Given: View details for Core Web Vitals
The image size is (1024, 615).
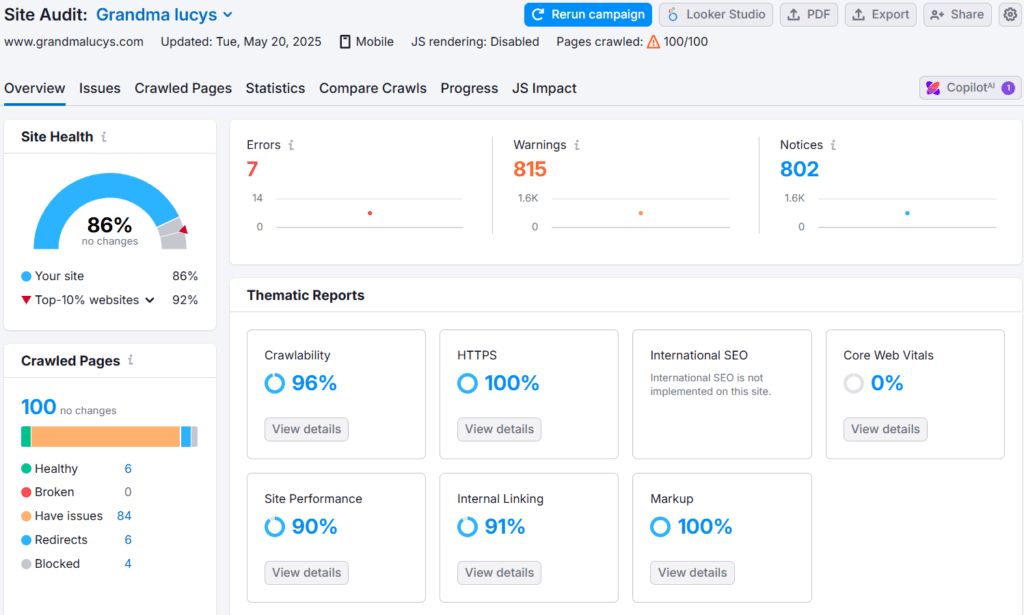Looking at the screenshot, I should pos(885,429).
